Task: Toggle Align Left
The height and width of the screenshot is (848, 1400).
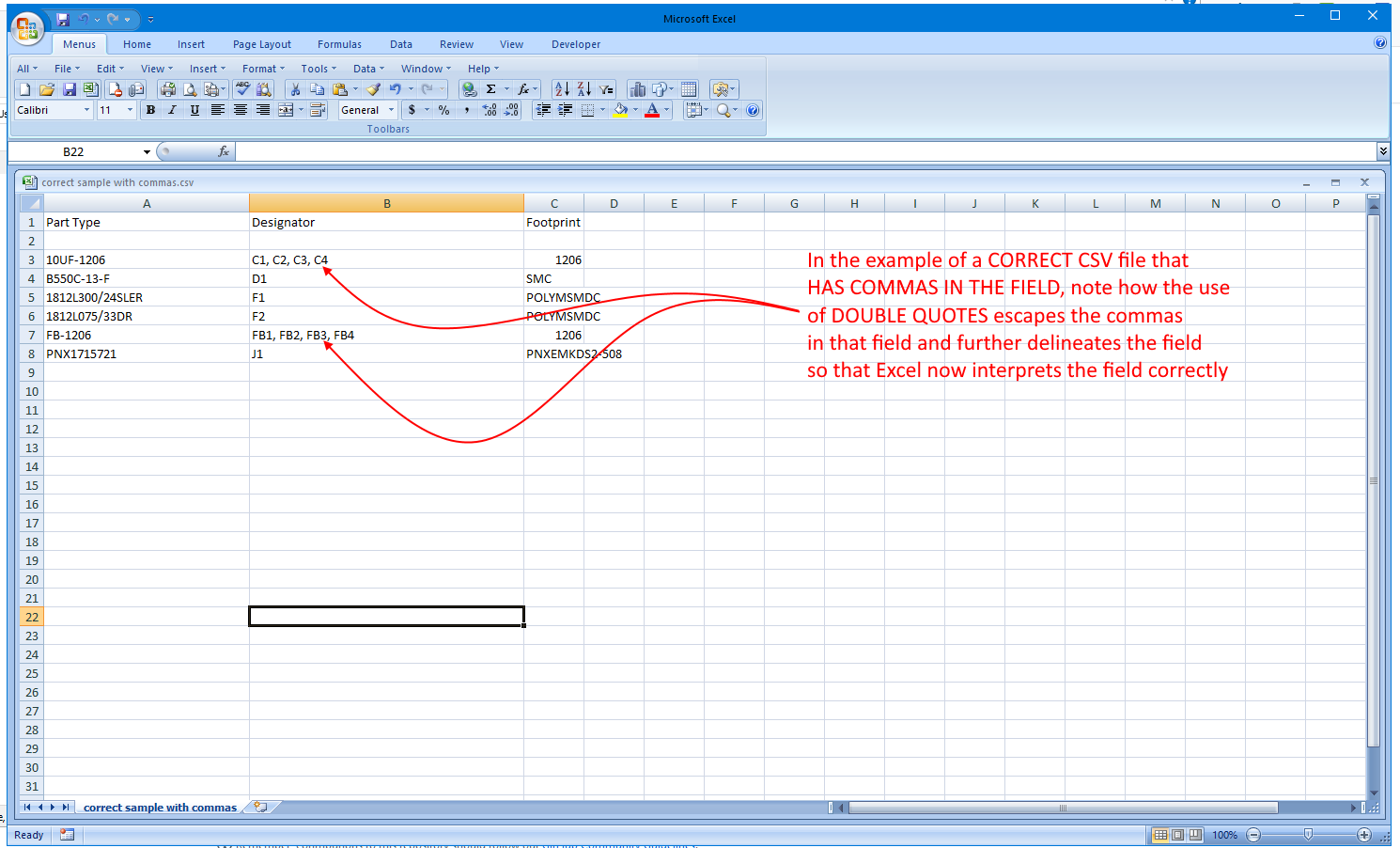Action: click(x=217, y=110)
